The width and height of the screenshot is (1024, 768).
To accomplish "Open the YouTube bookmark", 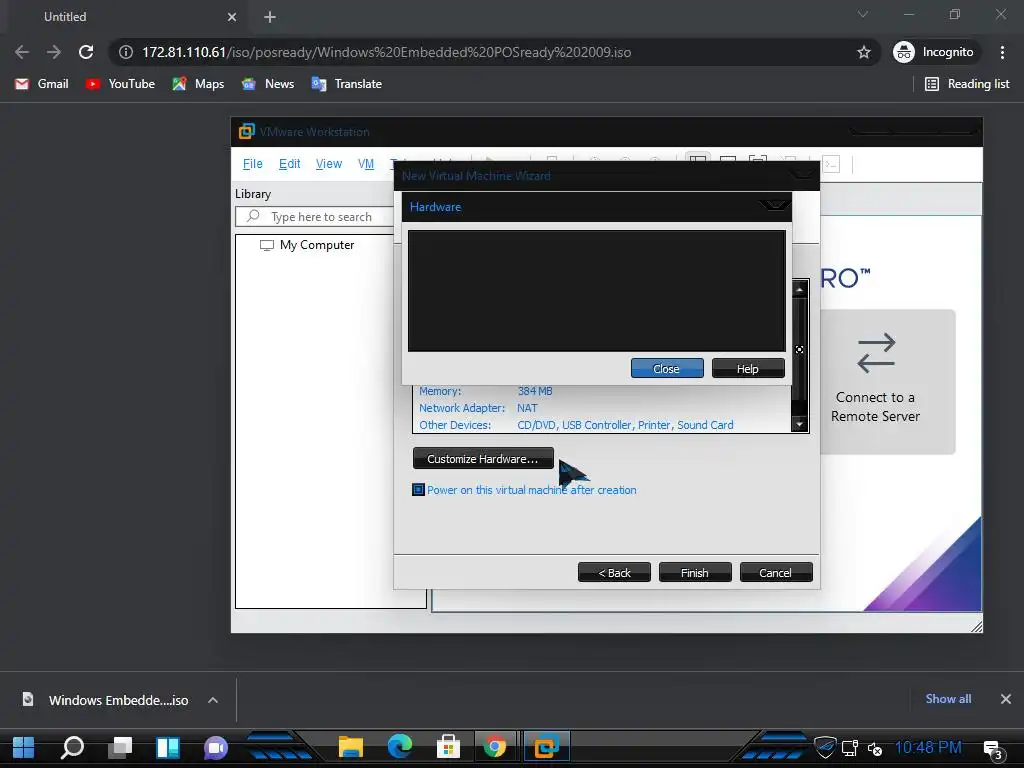I will (120, 84).
